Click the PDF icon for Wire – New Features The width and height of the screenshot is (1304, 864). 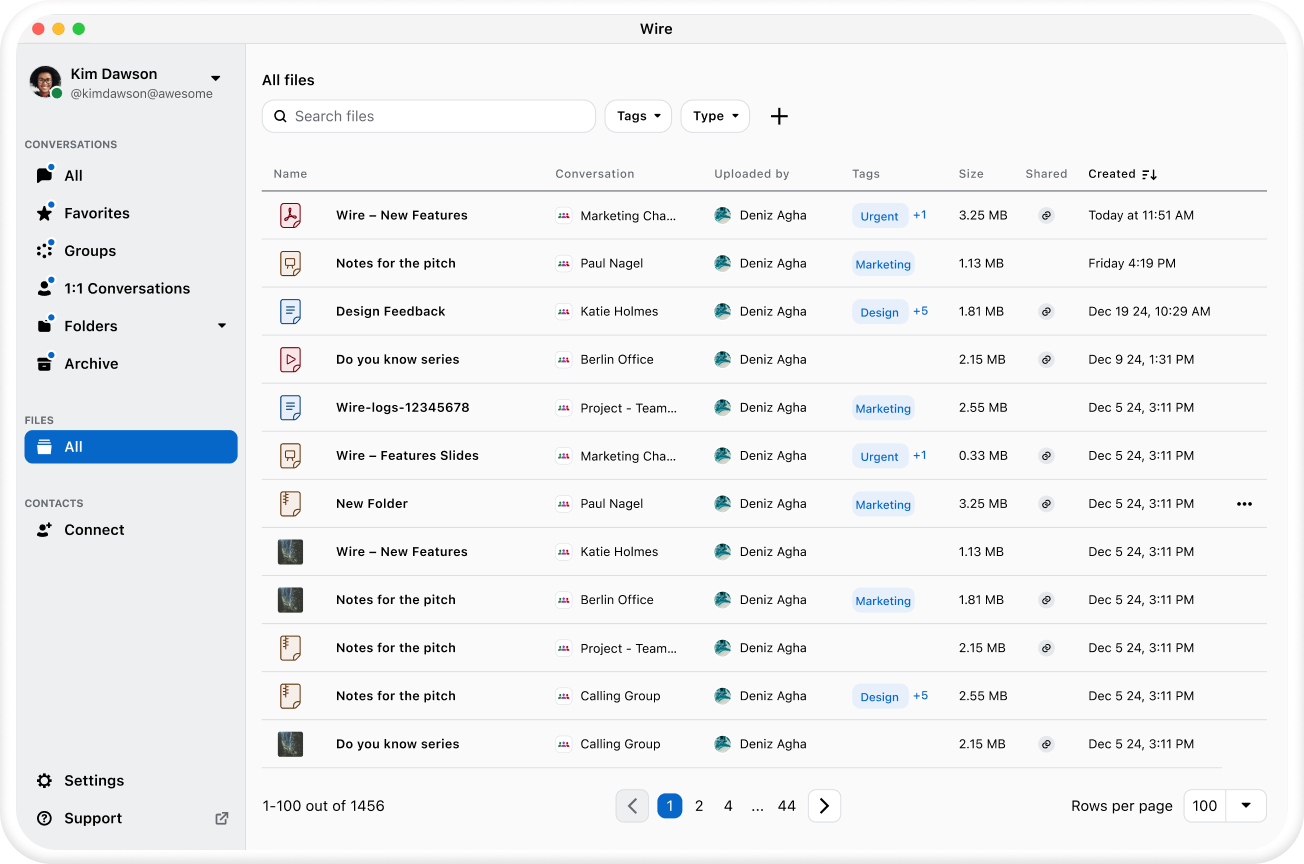point(290,215)
